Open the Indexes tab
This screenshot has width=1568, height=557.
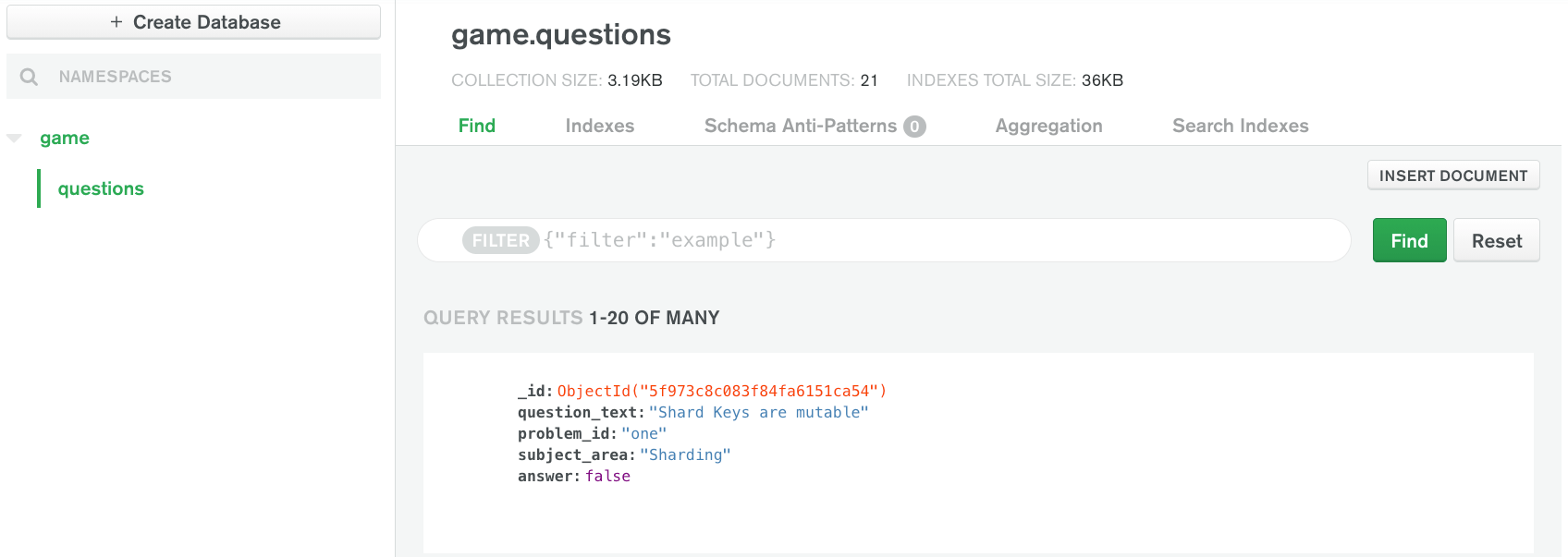600,126
